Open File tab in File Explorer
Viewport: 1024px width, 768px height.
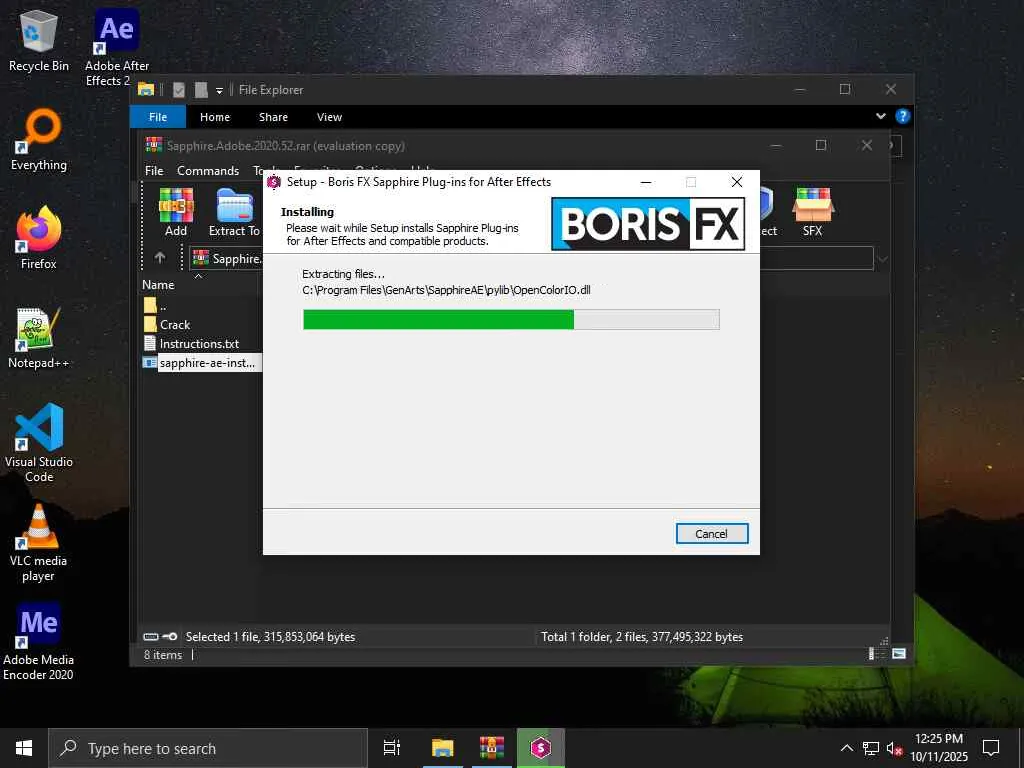click(158, 117)
